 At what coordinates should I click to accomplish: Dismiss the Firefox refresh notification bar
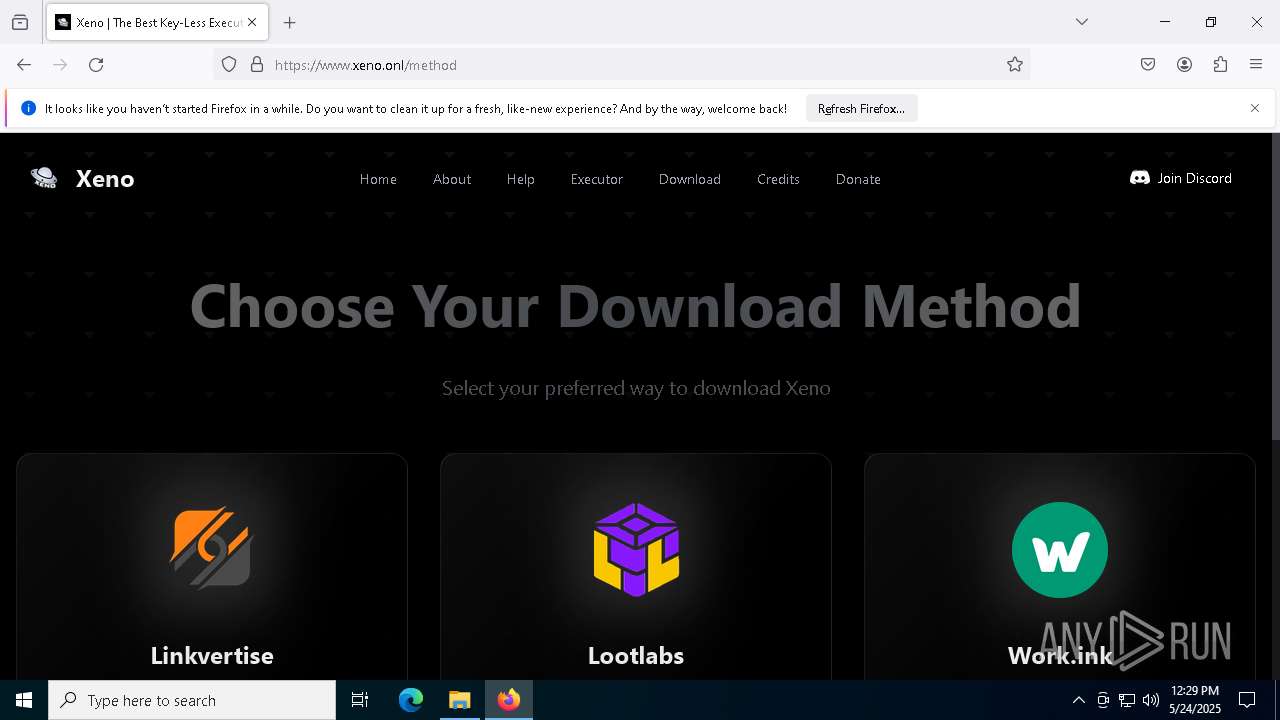pos(1255,108)
